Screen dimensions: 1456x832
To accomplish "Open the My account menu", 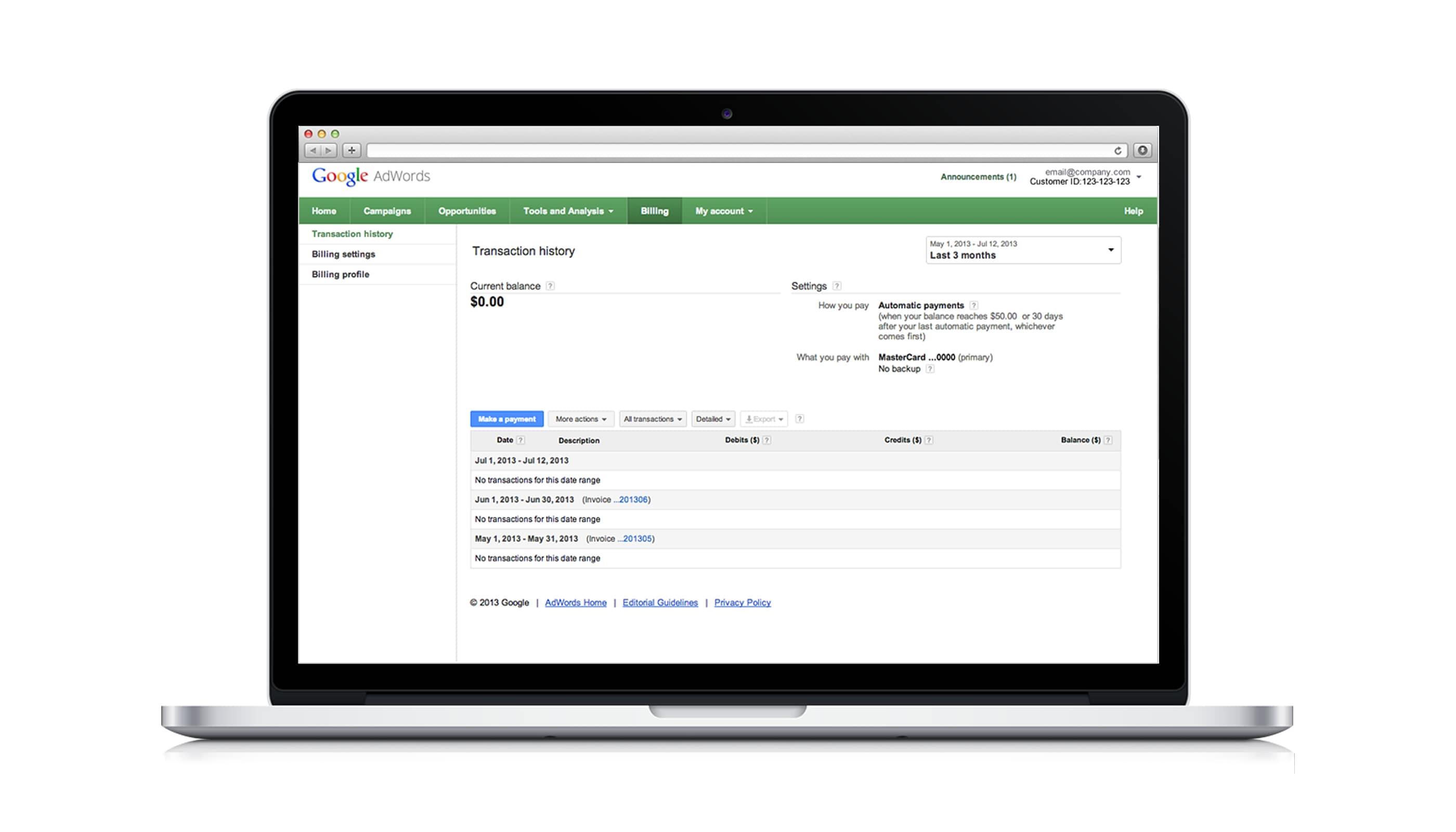I will [x=723, y=212].
